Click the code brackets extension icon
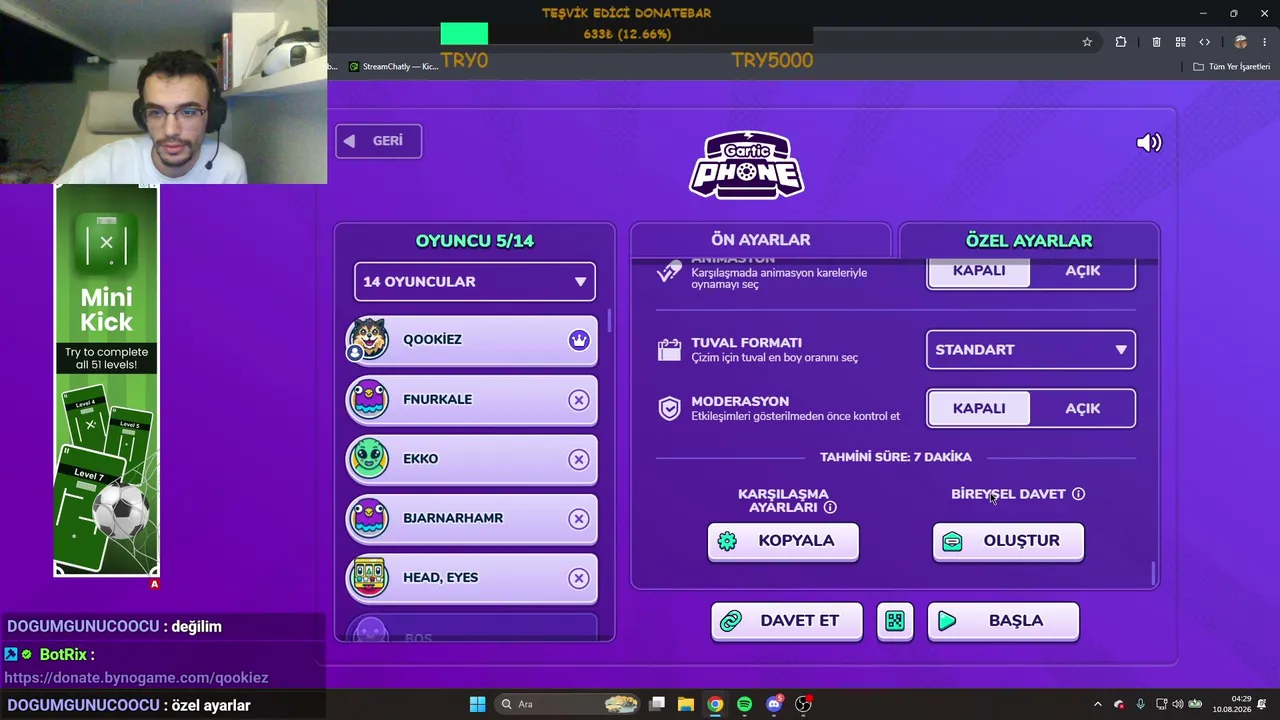This screenshot has height=720, width=1280. point(1204,42)
